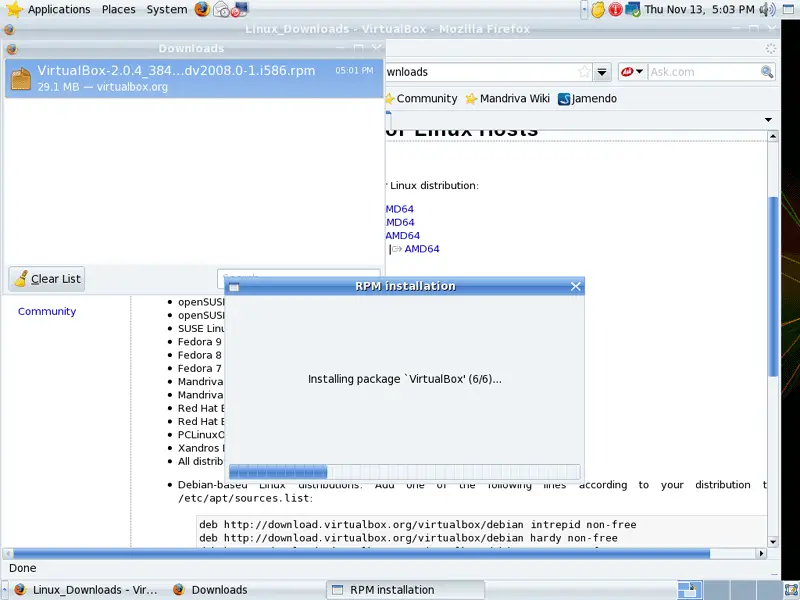Launch Firefox from the top panel
Image resolution: width=800 pixels, height=600 pixels.
(202, 9)
